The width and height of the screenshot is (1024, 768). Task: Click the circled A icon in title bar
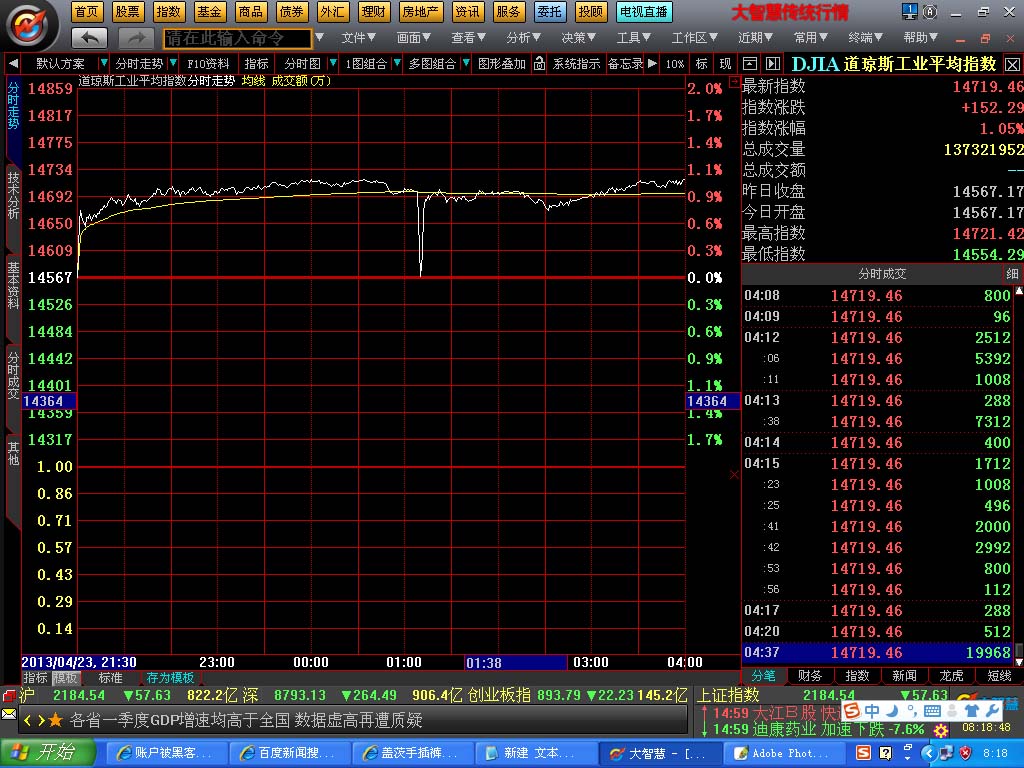coord(930,12)
